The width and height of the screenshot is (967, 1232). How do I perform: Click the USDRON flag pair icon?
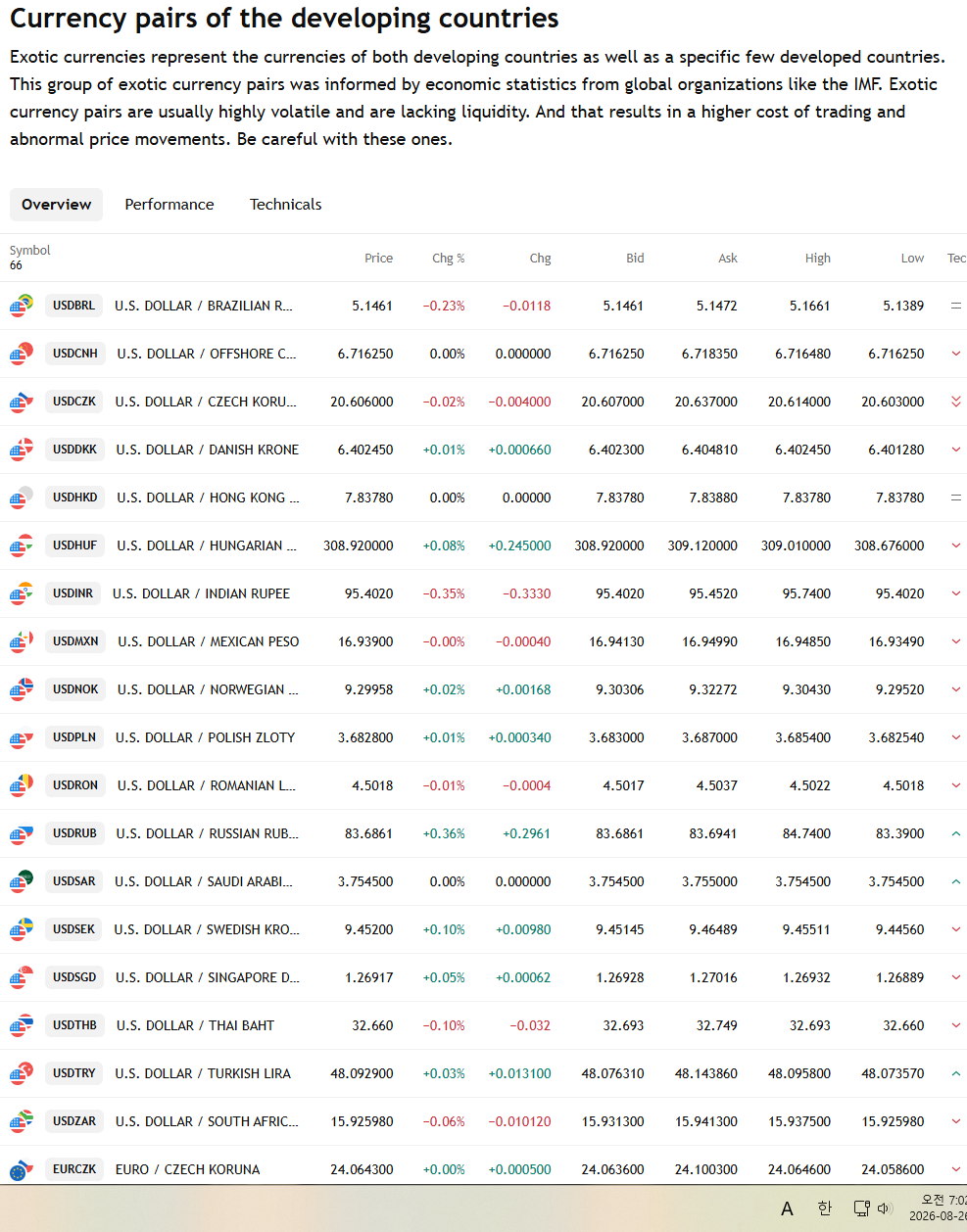pos(22,785)
